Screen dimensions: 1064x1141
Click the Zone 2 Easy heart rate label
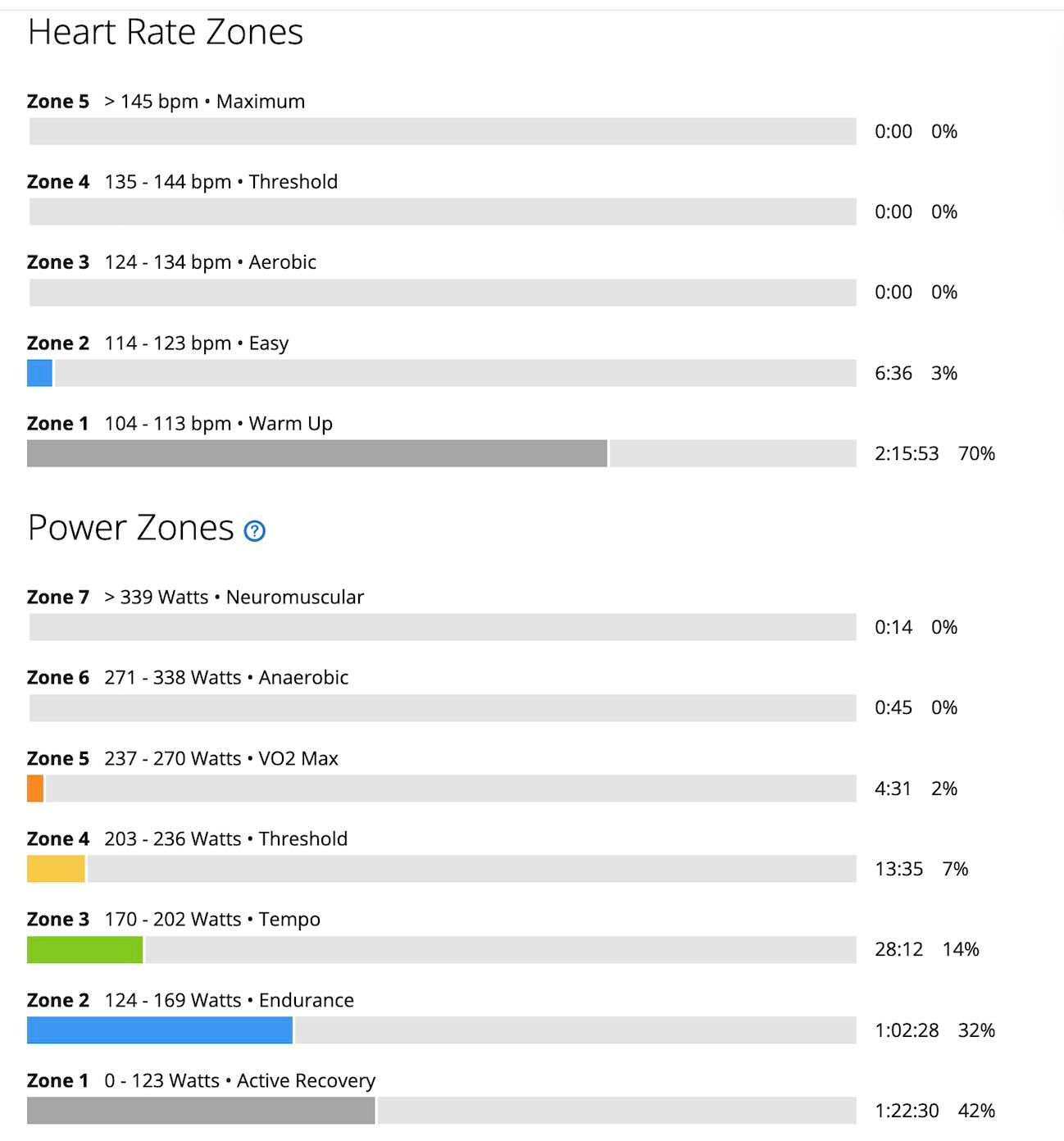pyautogui.click(x=157, y=343)
